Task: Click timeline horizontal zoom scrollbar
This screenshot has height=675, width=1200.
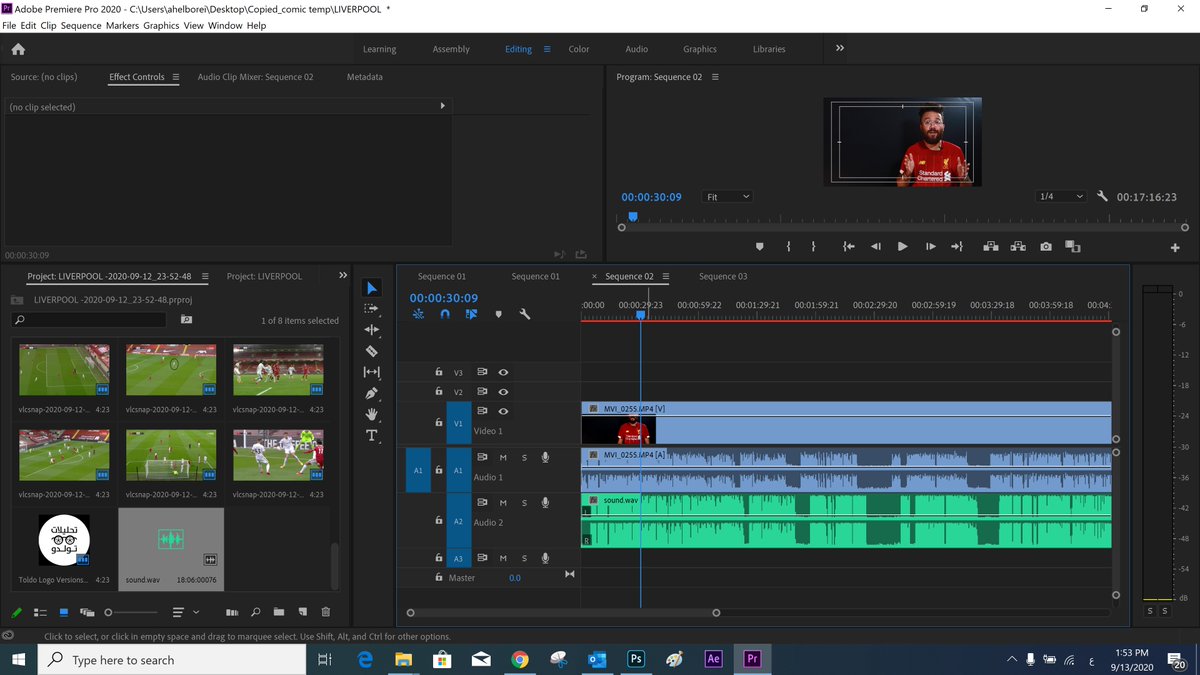Action: point(563,613)
